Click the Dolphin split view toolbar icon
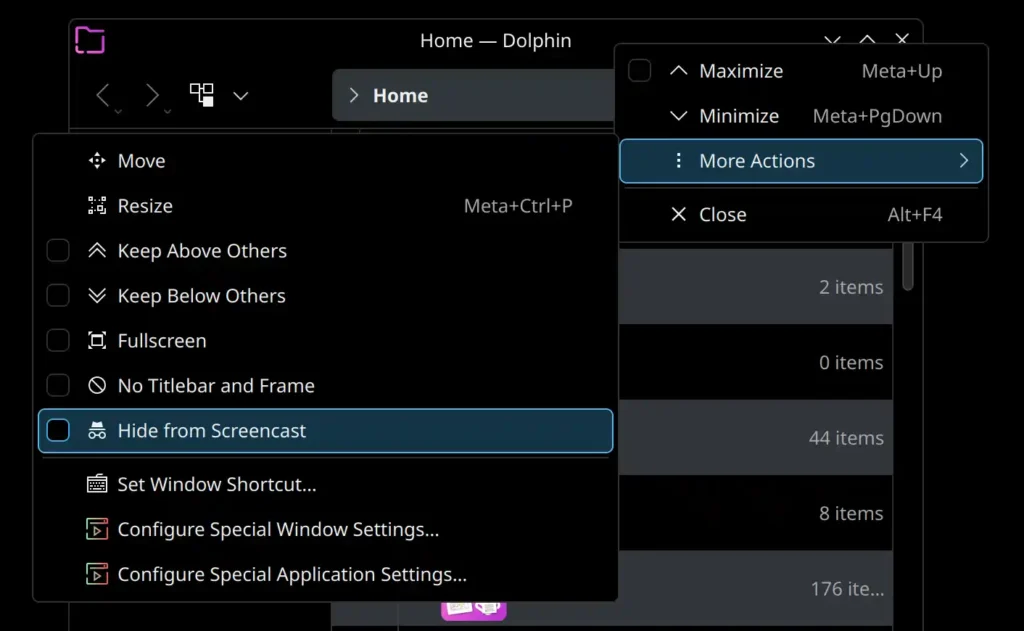Screen dimensions: 1024x631 click(x=201, y=94)
